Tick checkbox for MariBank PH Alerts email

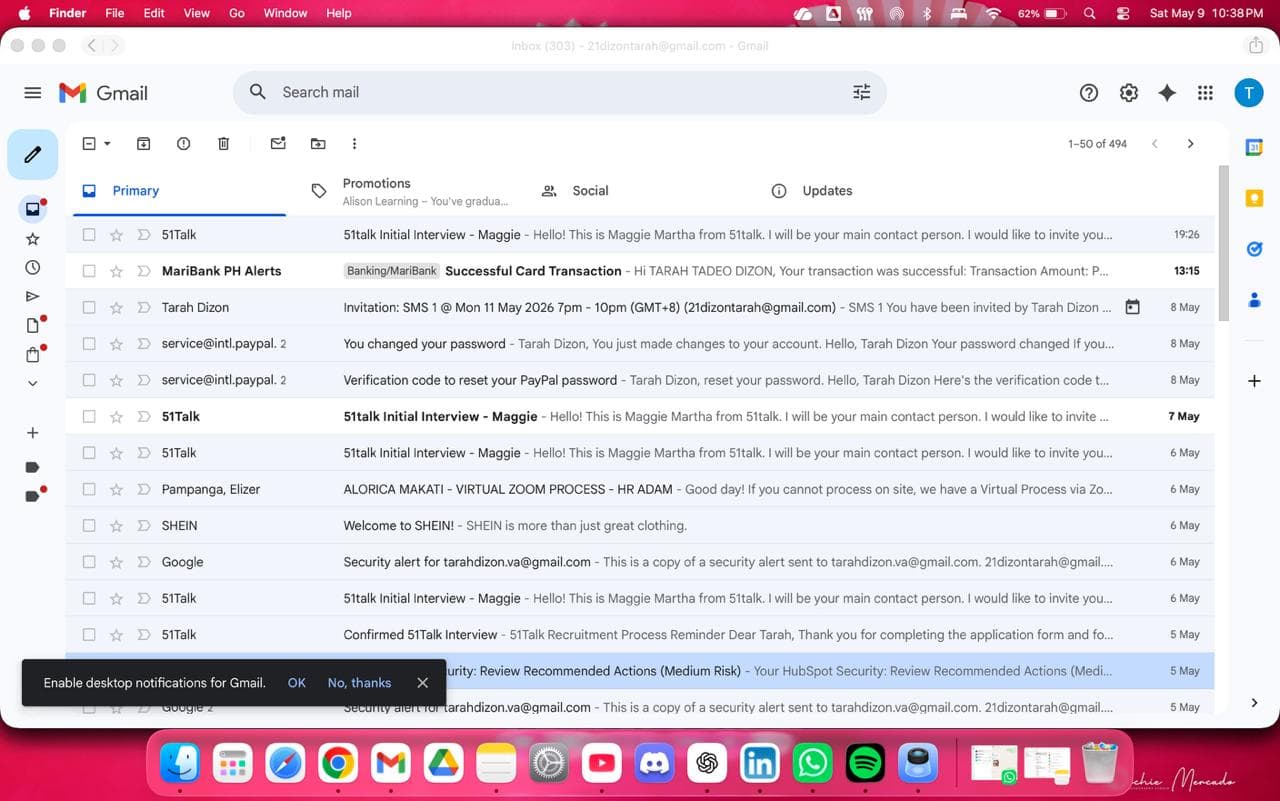tap(89, 271)
